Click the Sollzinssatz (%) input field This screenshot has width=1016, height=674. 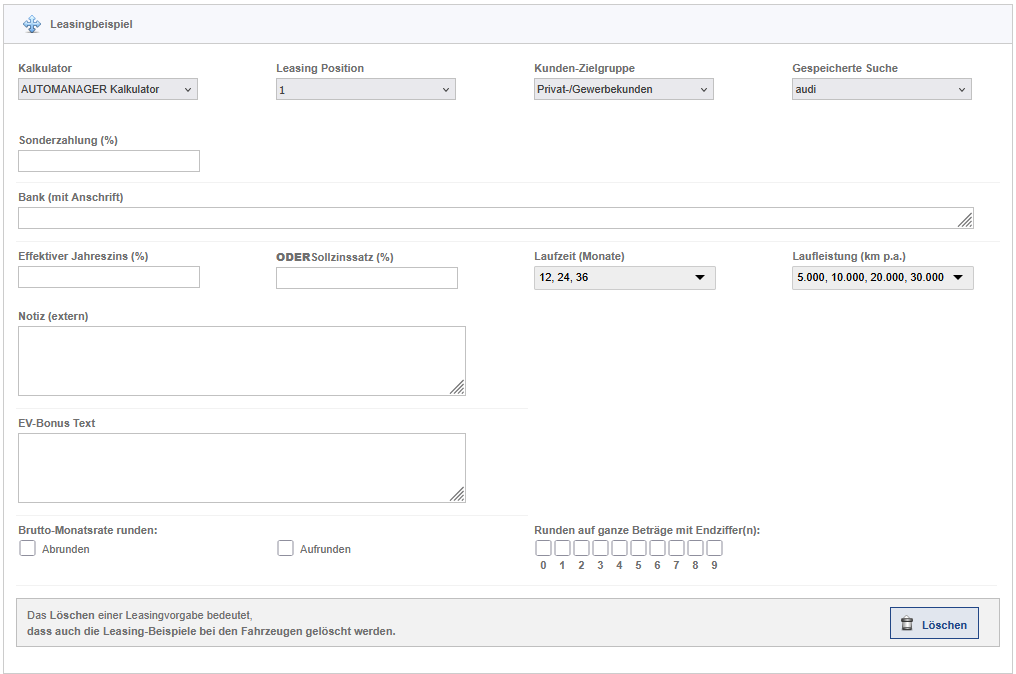tap(367, 278)
